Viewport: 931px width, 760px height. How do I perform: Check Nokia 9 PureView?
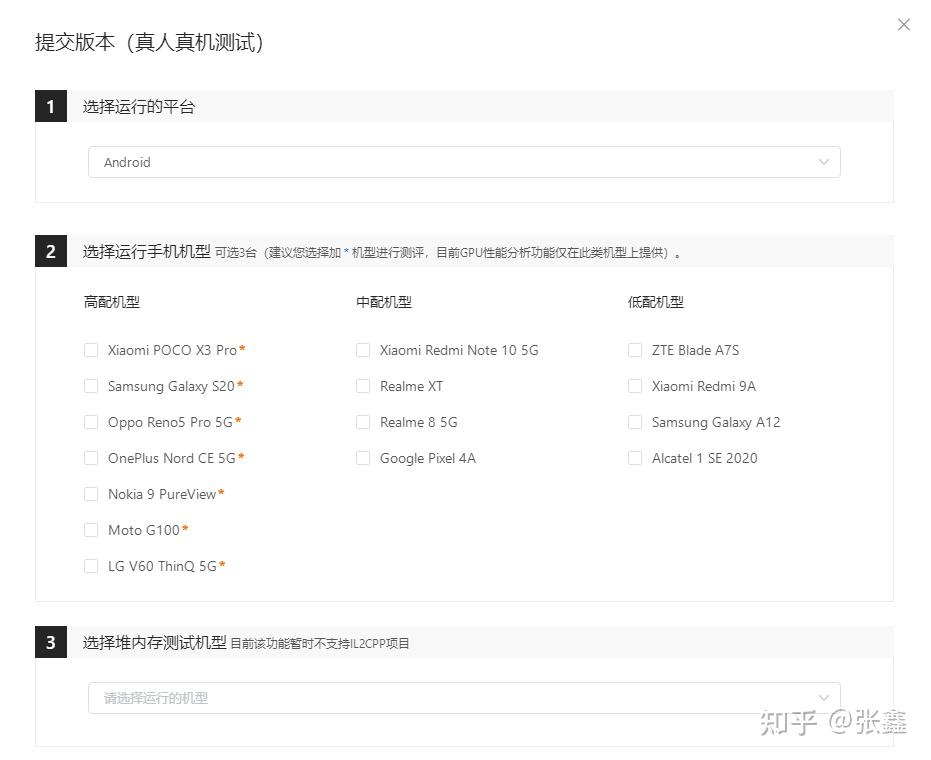[91, 494]
